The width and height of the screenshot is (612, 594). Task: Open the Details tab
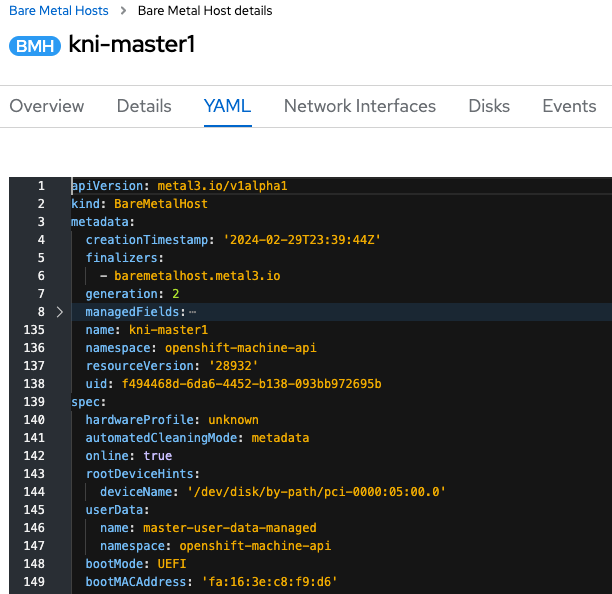click(144, 106)
